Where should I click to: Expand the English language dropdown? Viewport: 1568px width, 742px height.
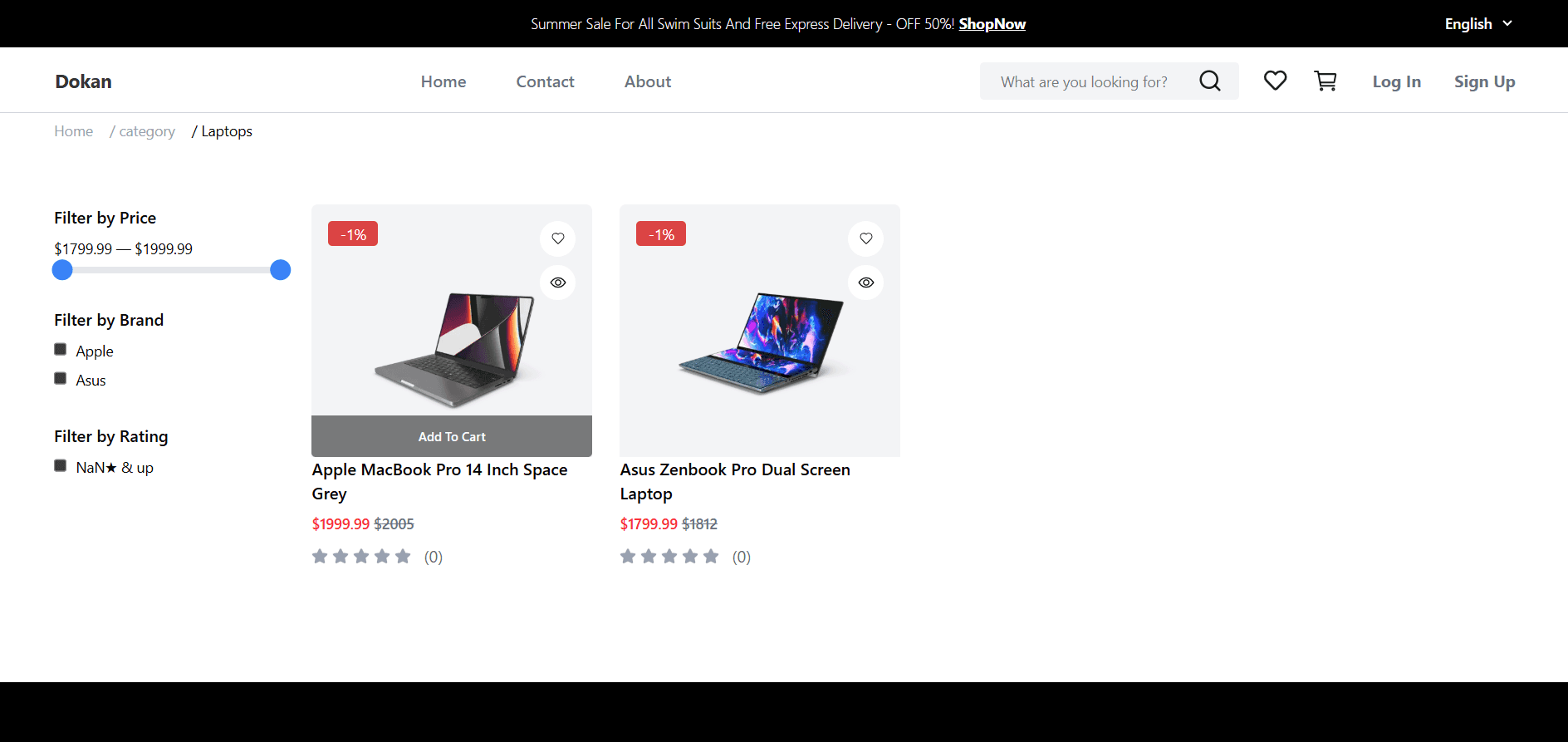pyautogui.click(x=1478, y=24)
